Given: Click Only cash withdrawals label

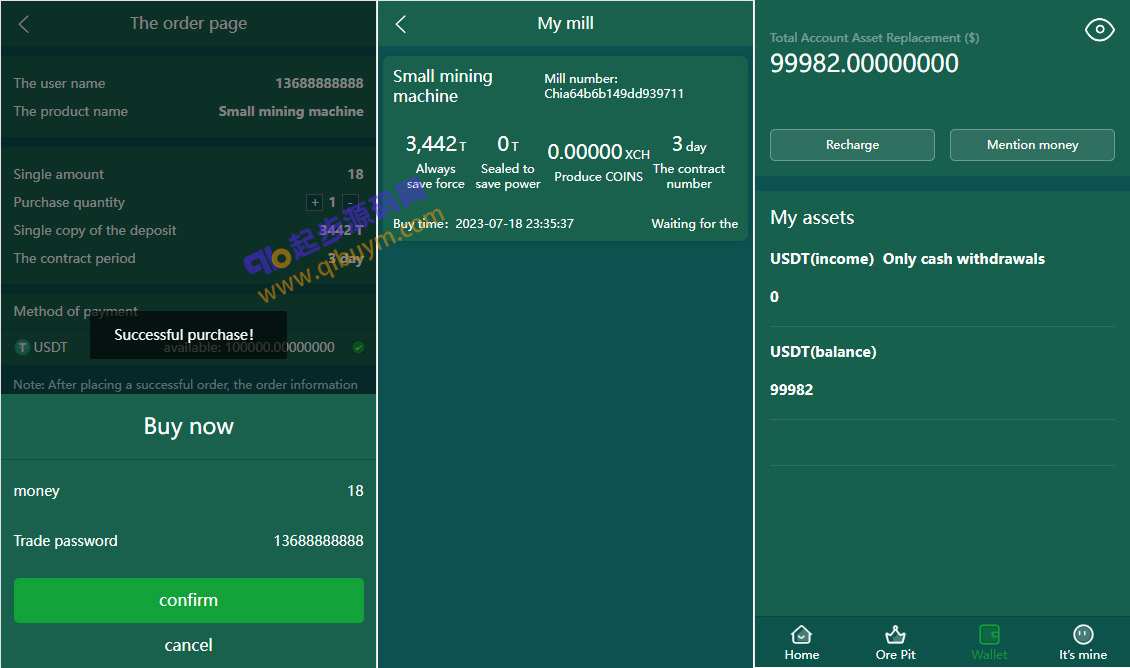Looking at the screenshot, I should click(964, 259).
